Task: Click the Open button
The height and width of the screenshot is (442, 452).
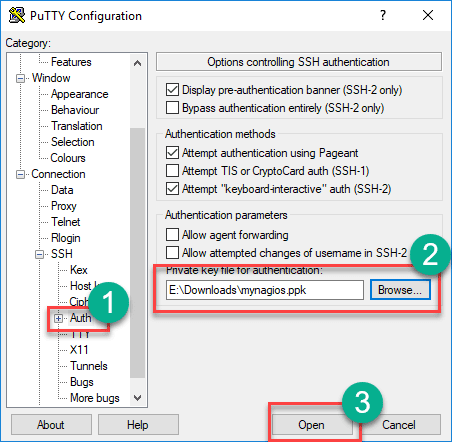Action: pyautogui.click(x=311, y=425)
